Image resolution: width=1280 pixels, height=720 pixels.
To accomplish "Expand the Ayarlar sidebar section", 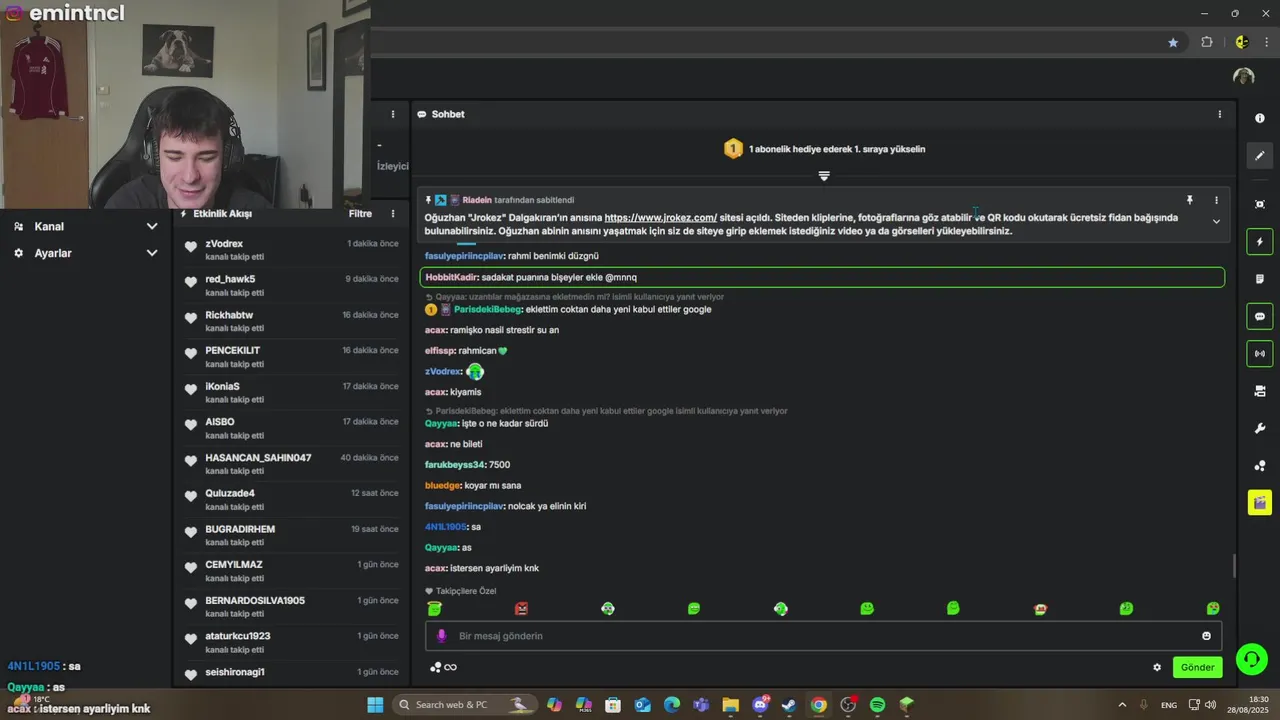I will (x=85, y=253).
